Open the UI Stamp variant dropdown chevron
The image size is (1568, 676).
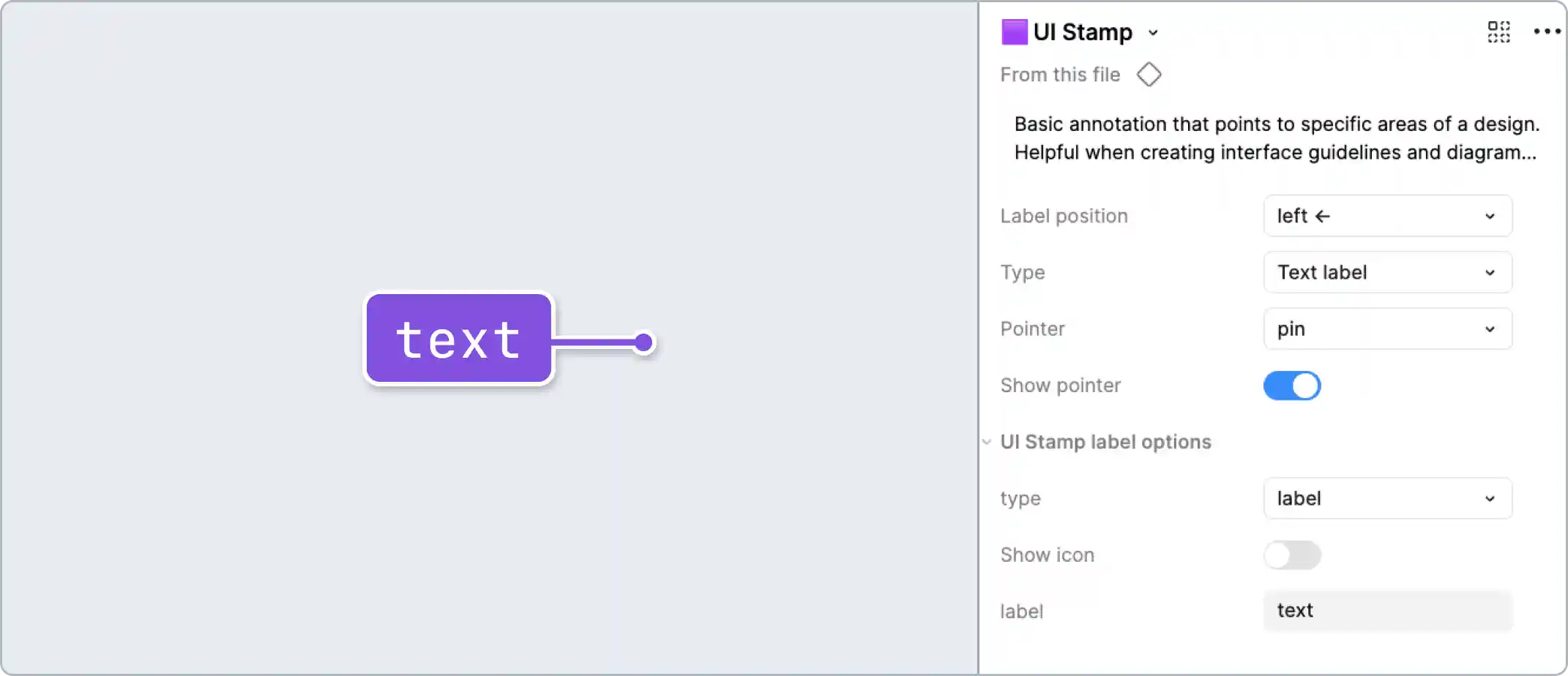tap(1154, 33)
